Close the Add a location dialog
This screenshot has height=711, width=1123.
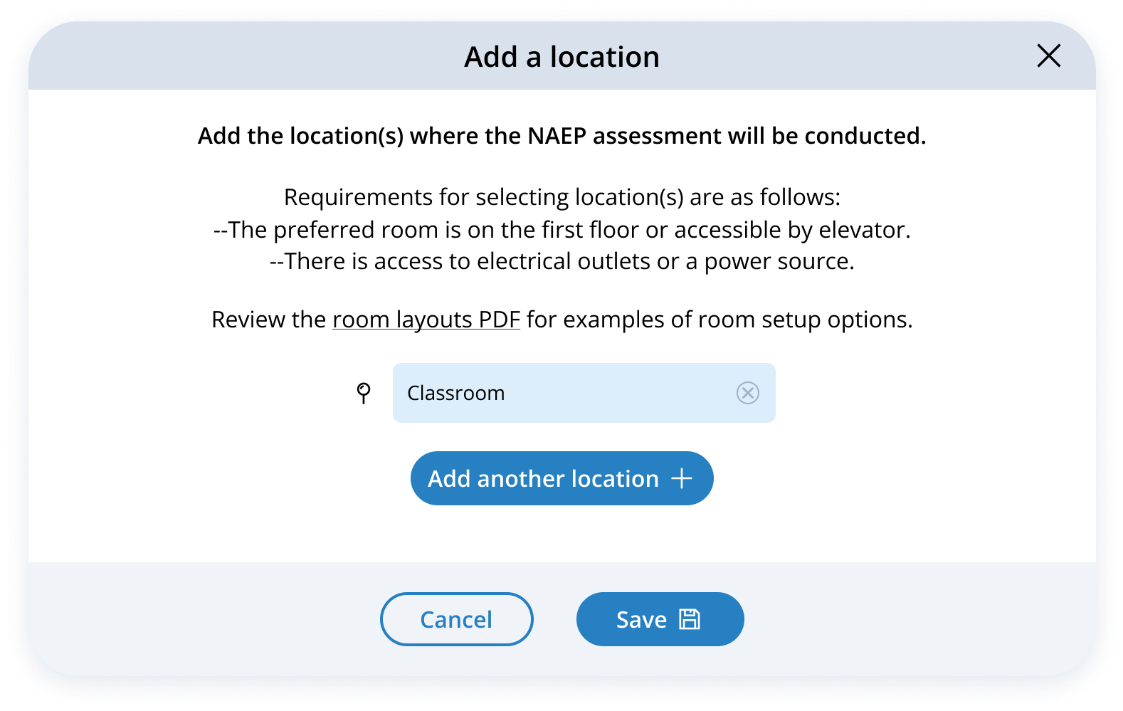coord(1048,56)
